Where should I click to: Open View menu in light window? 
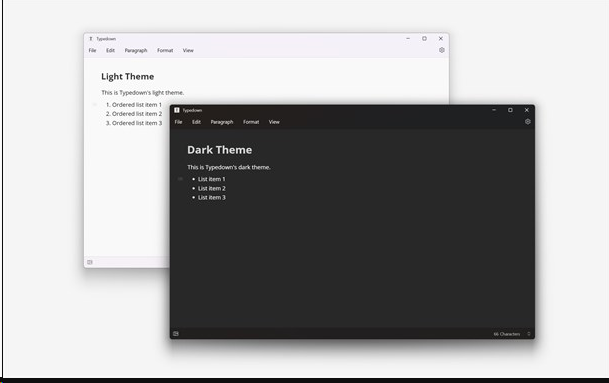click(188, 50)
